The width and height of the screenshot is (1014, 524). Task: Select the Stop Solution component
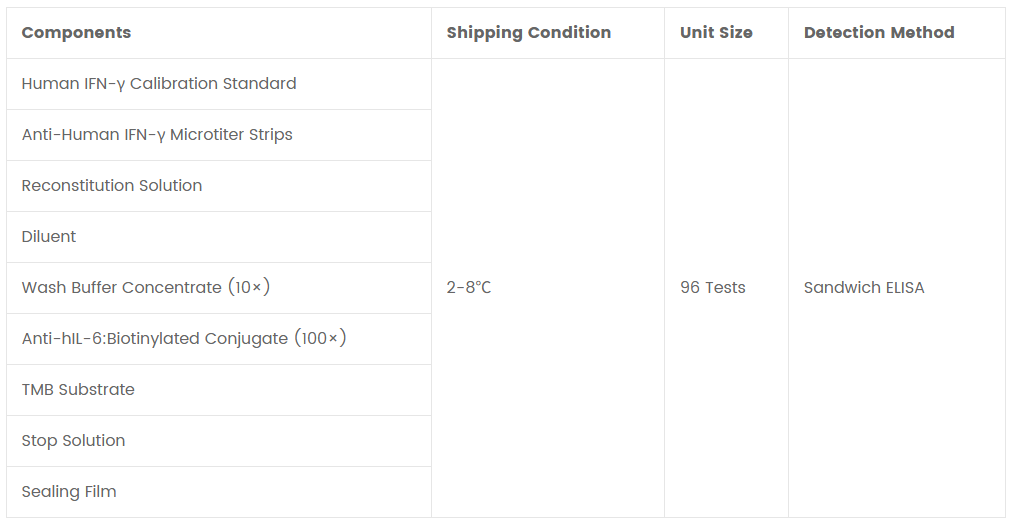pyautogui.click(x=73, y=441)
